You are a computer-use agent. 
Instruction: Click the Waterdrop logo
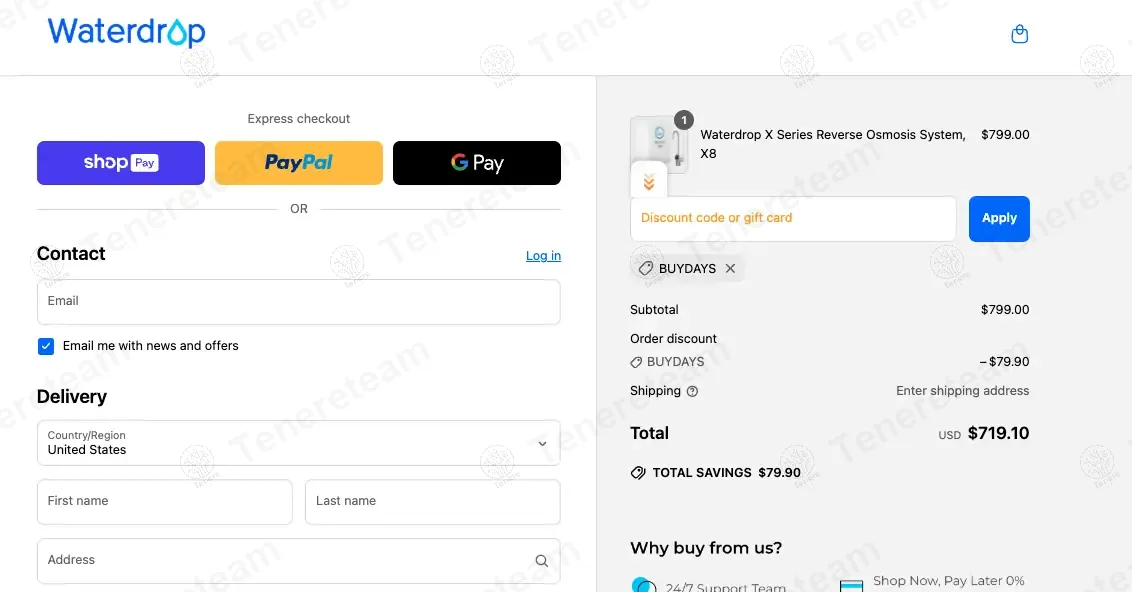click(126, 32)
